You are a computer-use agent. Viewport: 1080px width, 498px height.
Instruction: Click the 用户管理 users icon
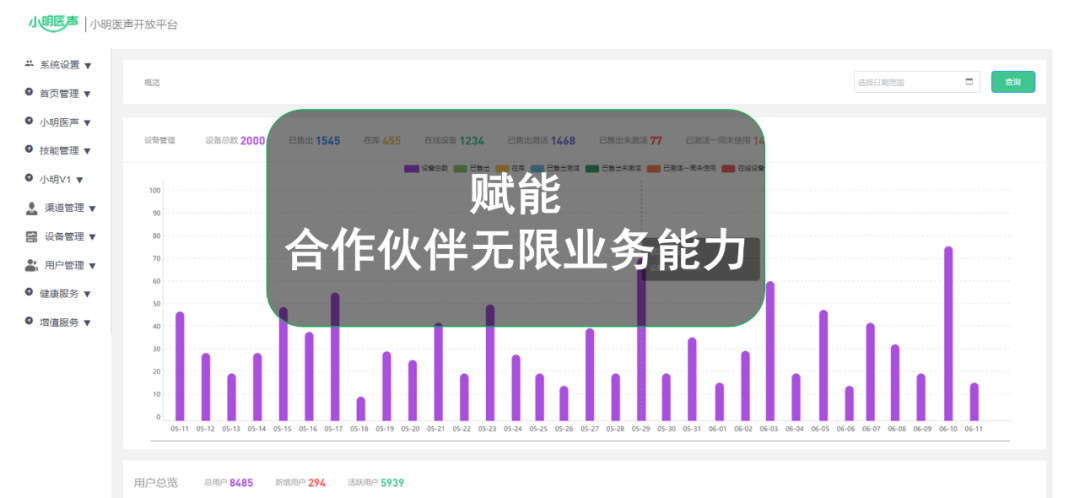pos(32,265)
